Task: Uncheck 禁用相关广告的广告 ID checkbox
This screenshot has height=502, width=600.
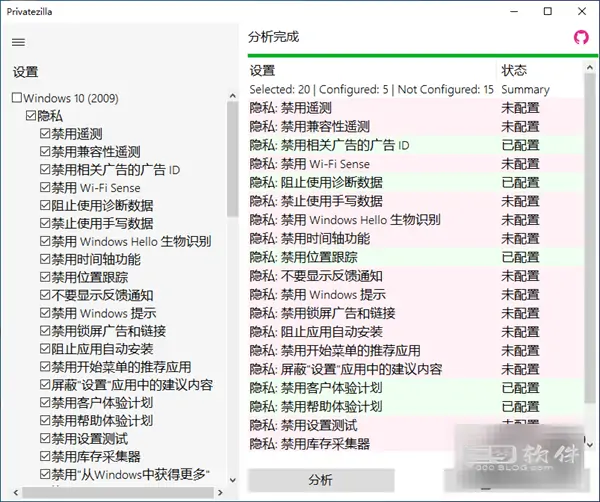Action: click(45, 169)
